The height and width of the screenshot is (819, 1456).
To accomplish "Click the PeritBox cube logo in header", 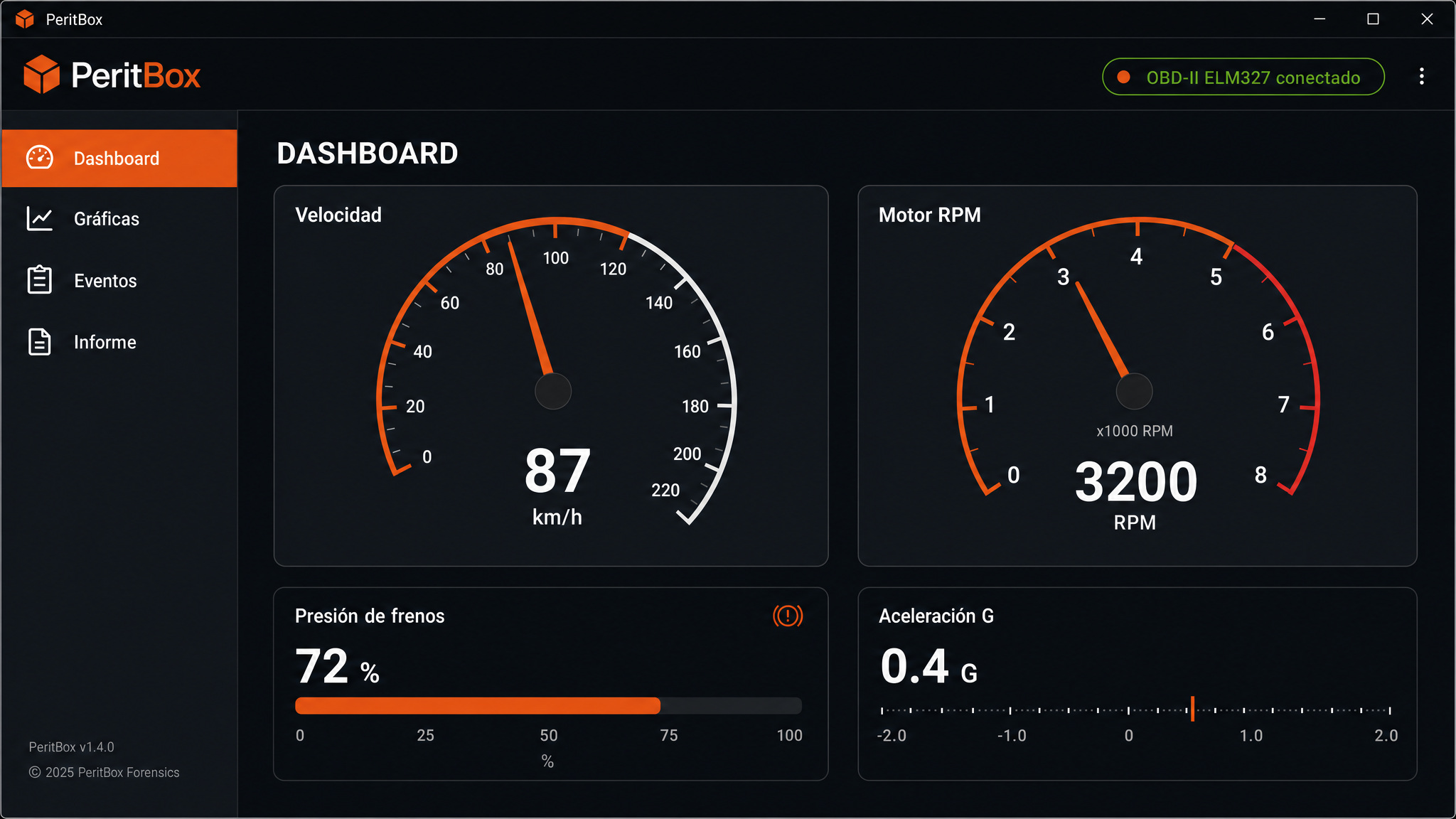I will click(41, 75).
